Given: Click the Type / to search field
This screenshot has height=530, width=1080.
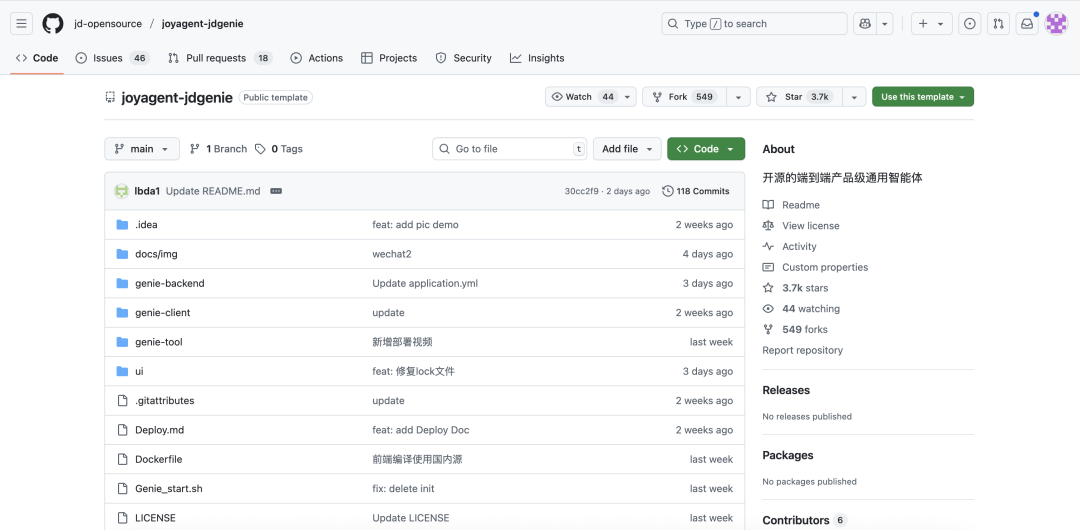Looking at the screenshot, I should [x=754, y=23].
